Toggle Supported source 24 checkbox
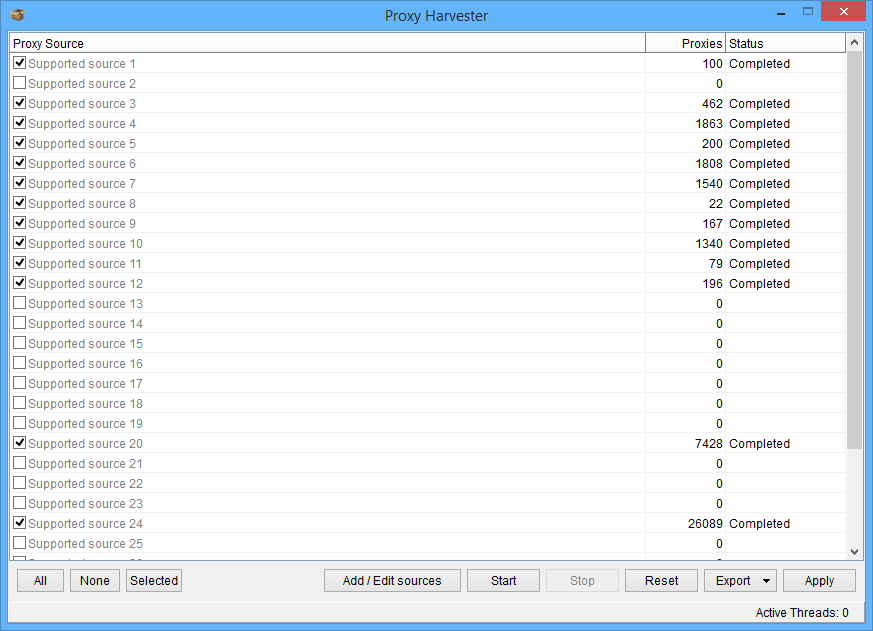The image size is (873, 631). (19, 523)
